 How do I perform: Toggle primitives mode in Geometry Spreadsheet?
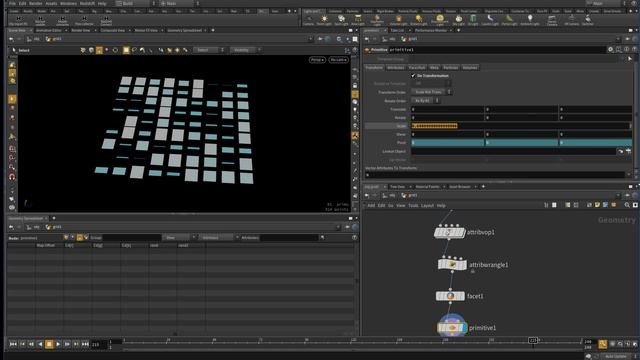tap(80, 238)
